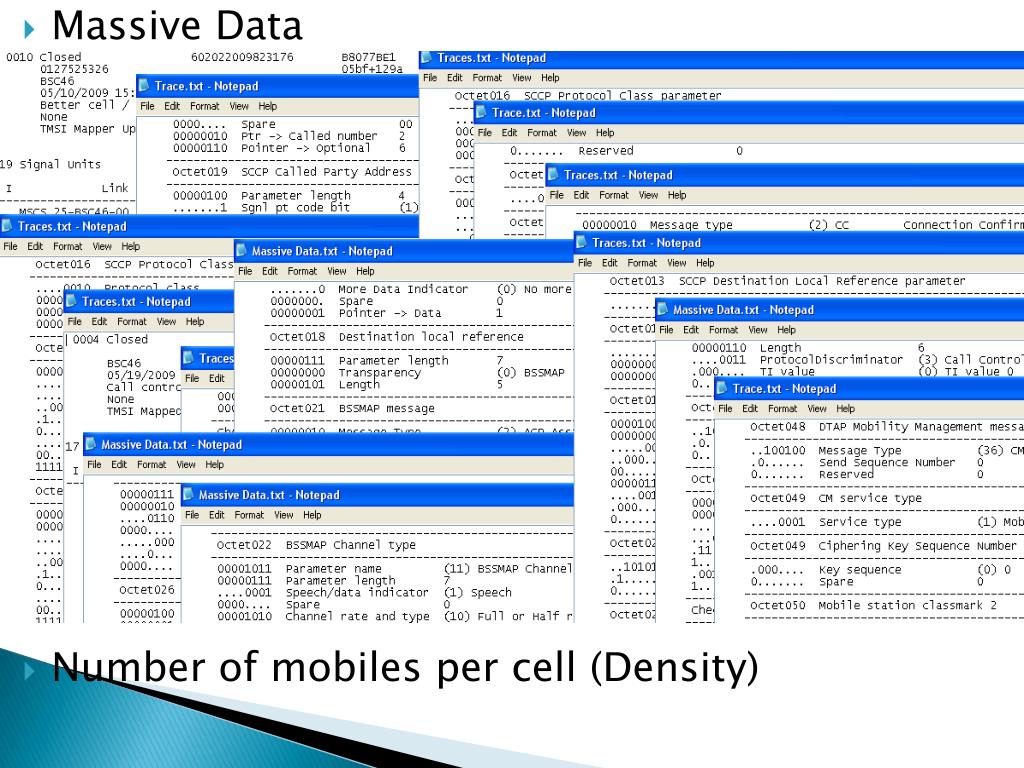The width and height of the screenshot is (1024, 768).
Task: Open Help menu in window showing Destination local reference
Action: pyautogui.click(x=365, y=271)
